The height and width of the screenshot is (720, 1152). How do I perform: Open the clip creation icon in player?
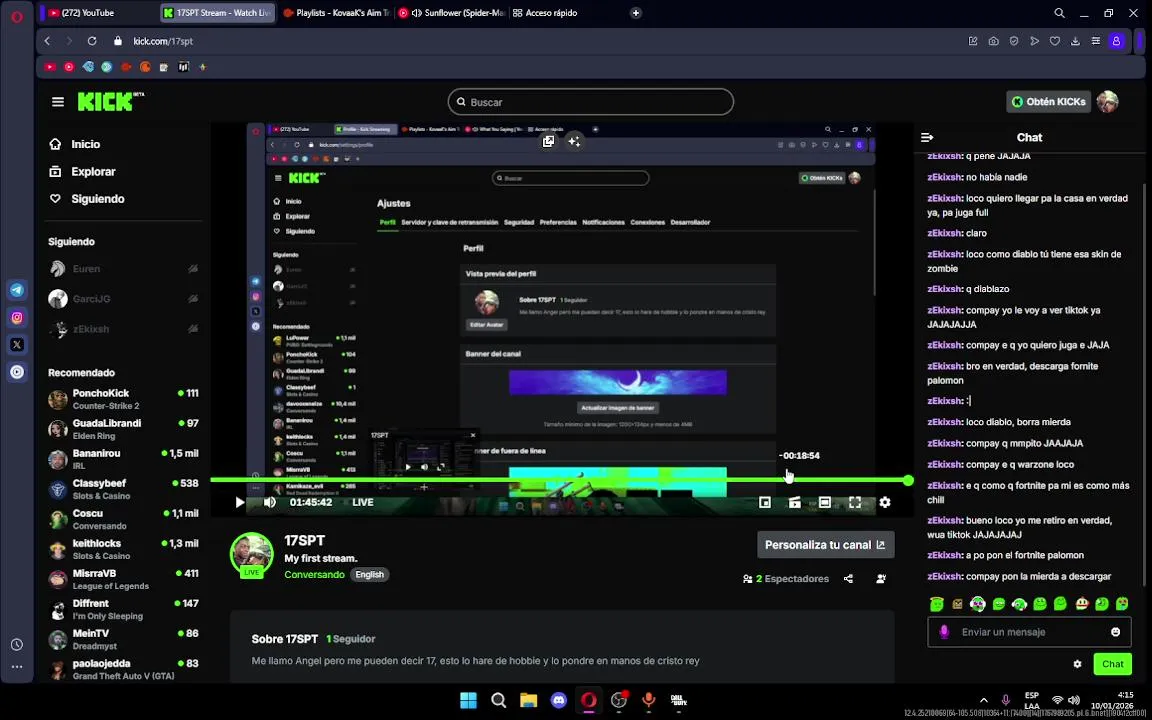click(794, 503)
